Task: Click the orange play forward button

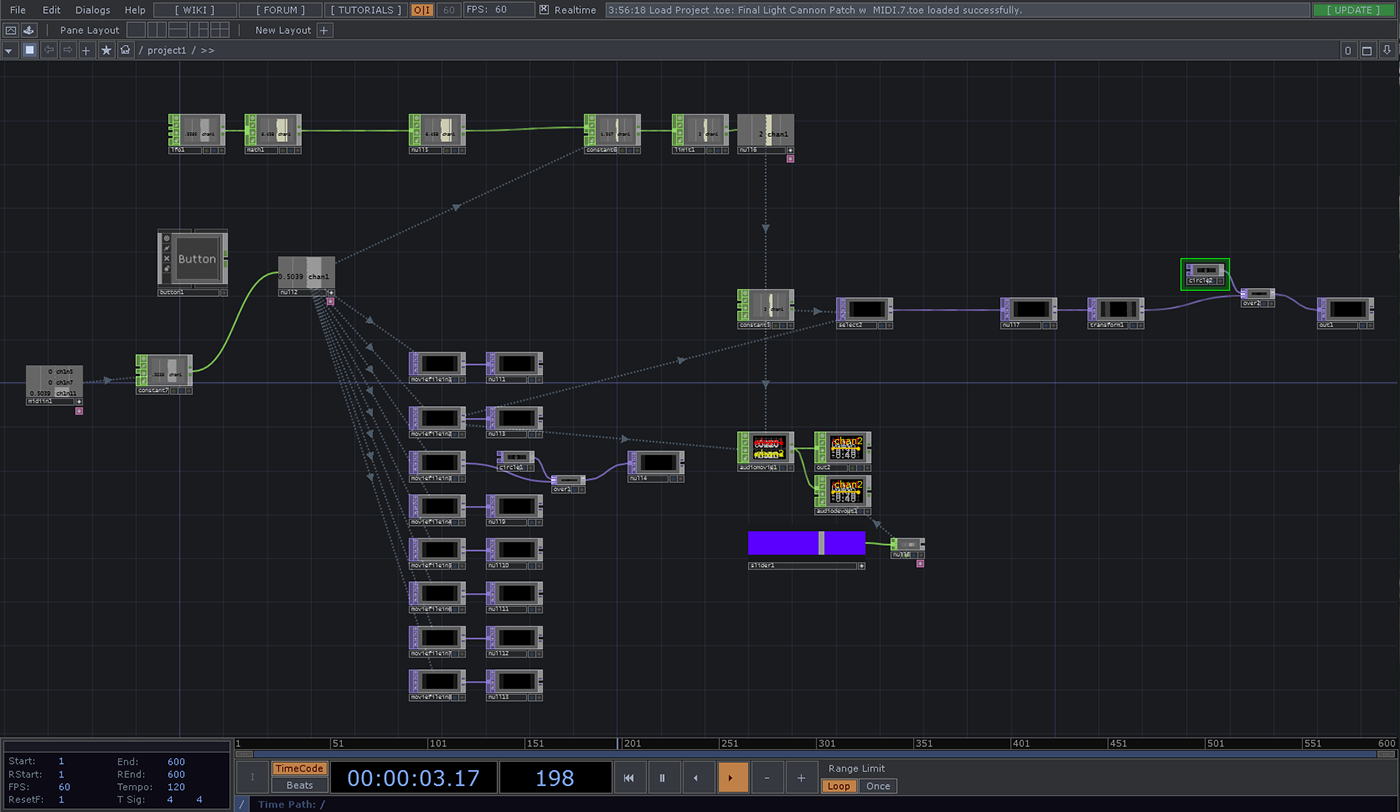Action: (732, 777)
